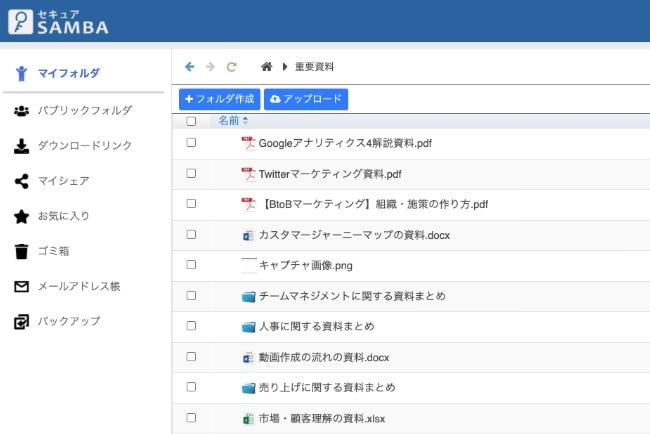Image resolution: width=650 pixels, height=434 pixels.
Task: Click PDF icon of Twitterマーケティング資料.pdf
Action: point(248,174)
